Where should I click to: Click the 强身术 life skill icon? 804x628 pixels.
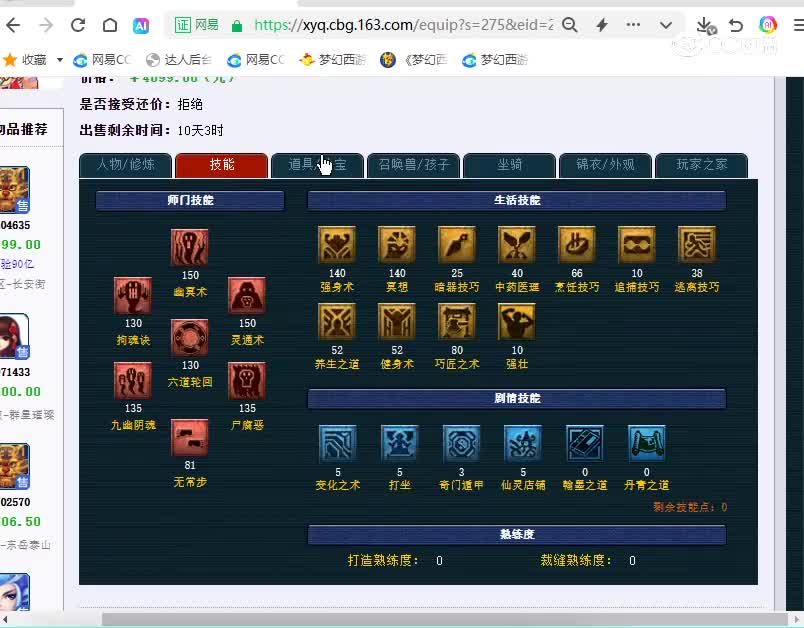(x=337, y=245)
